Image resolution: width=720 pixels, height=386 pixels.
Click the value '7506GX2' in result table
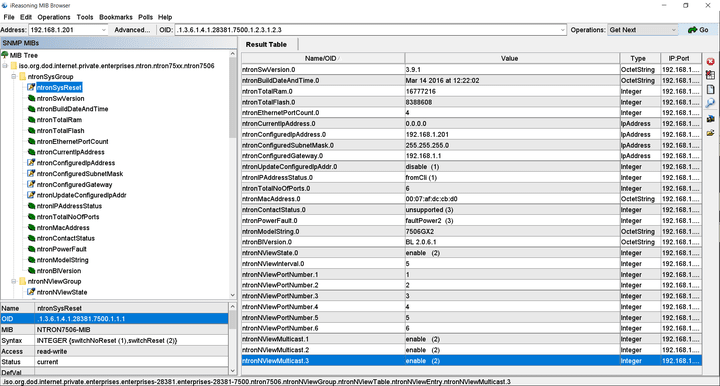pyautogui.click(x=420, y=231)
